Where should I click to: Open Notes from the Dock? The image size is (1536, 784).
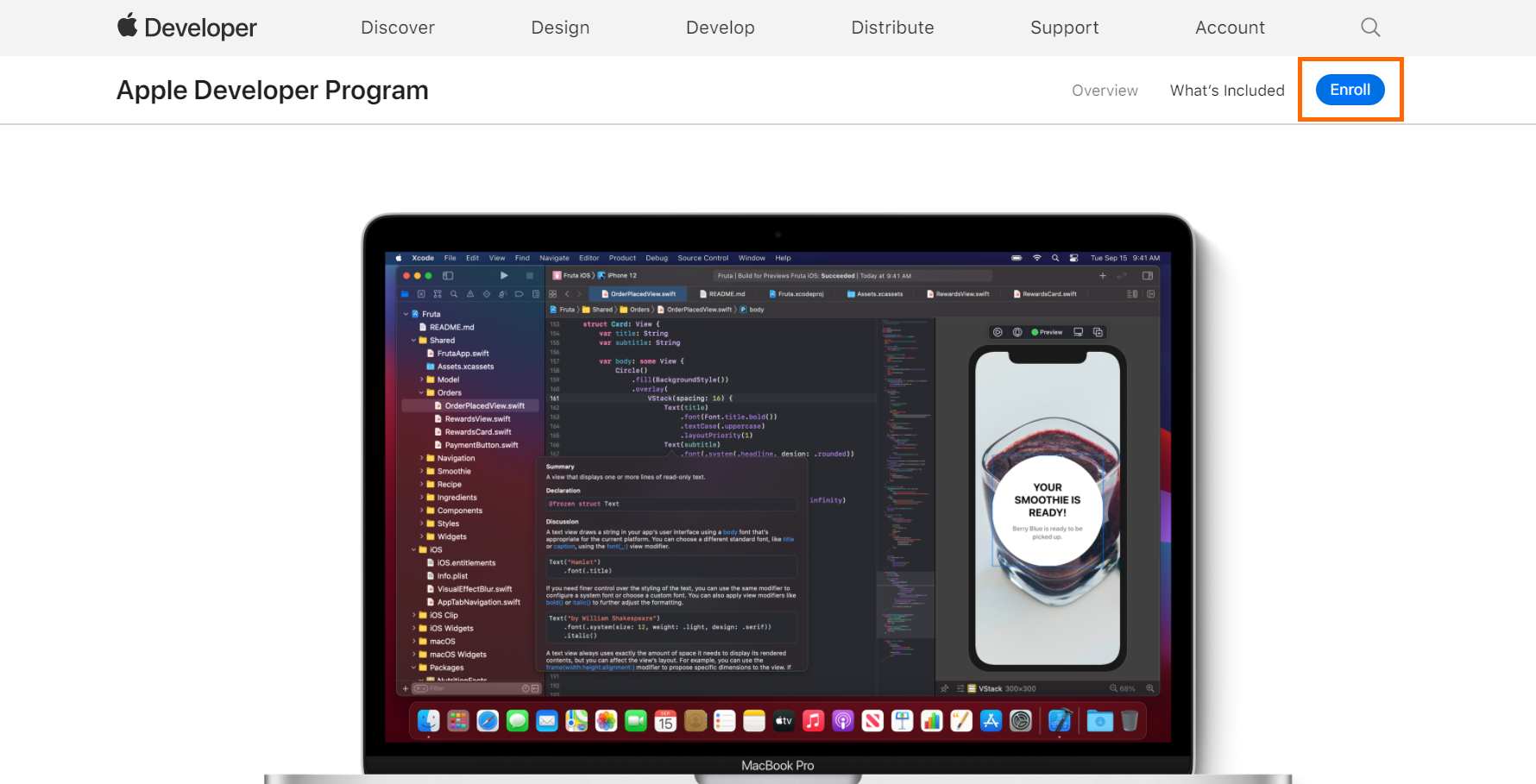[754, 720]
